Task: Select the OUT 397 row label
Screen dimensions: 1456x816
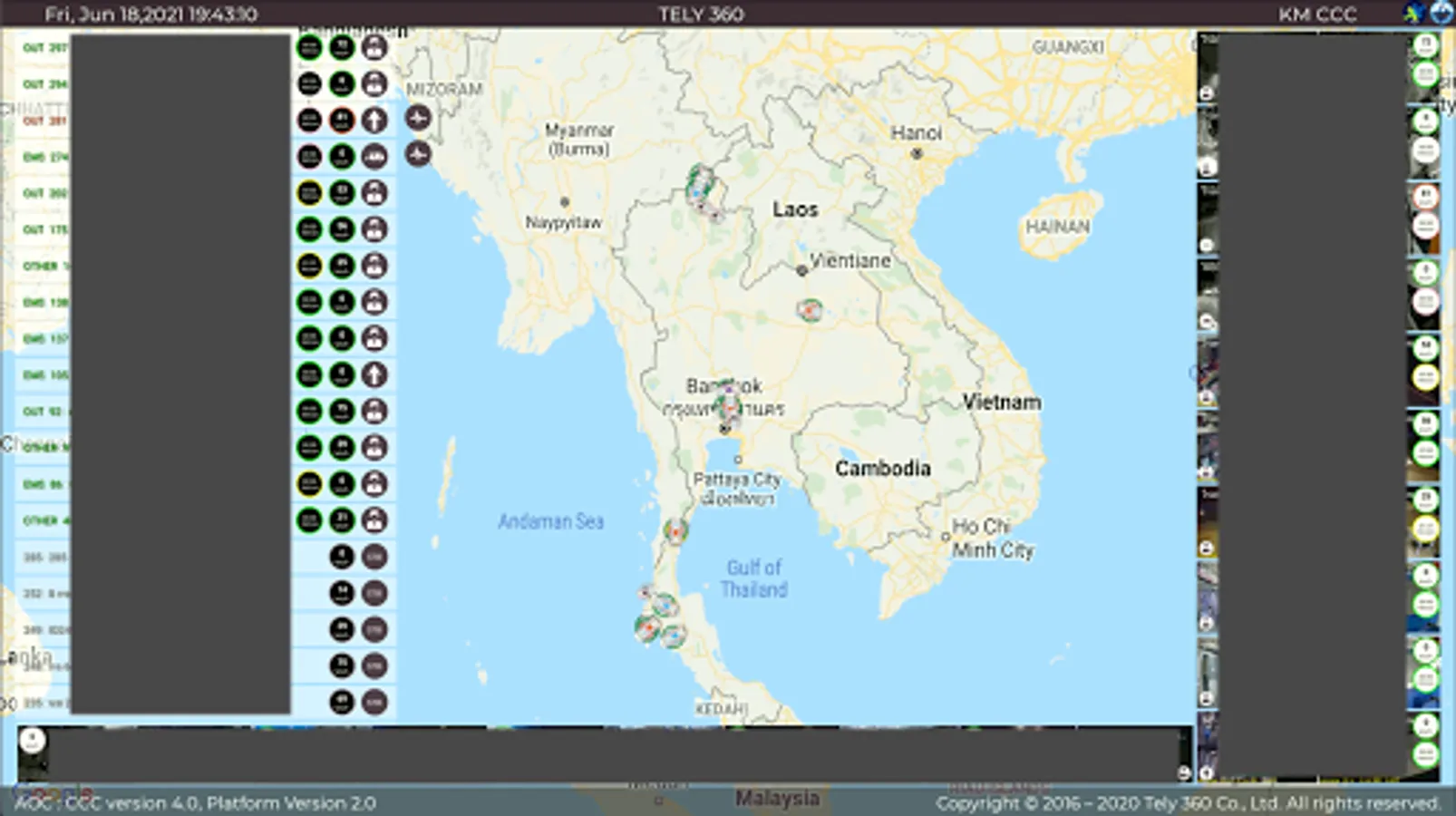Action: click(x=44, y=47)
